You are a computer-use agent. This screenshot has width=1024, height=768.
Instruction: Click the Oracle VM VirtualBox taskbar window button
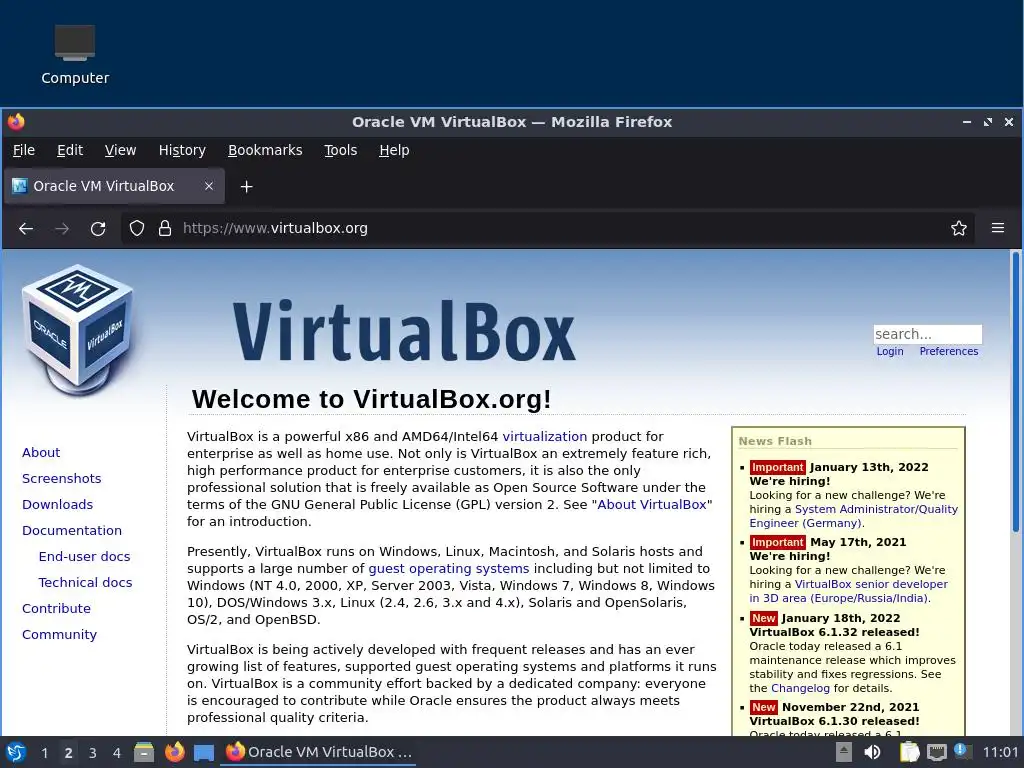[319, 752]
